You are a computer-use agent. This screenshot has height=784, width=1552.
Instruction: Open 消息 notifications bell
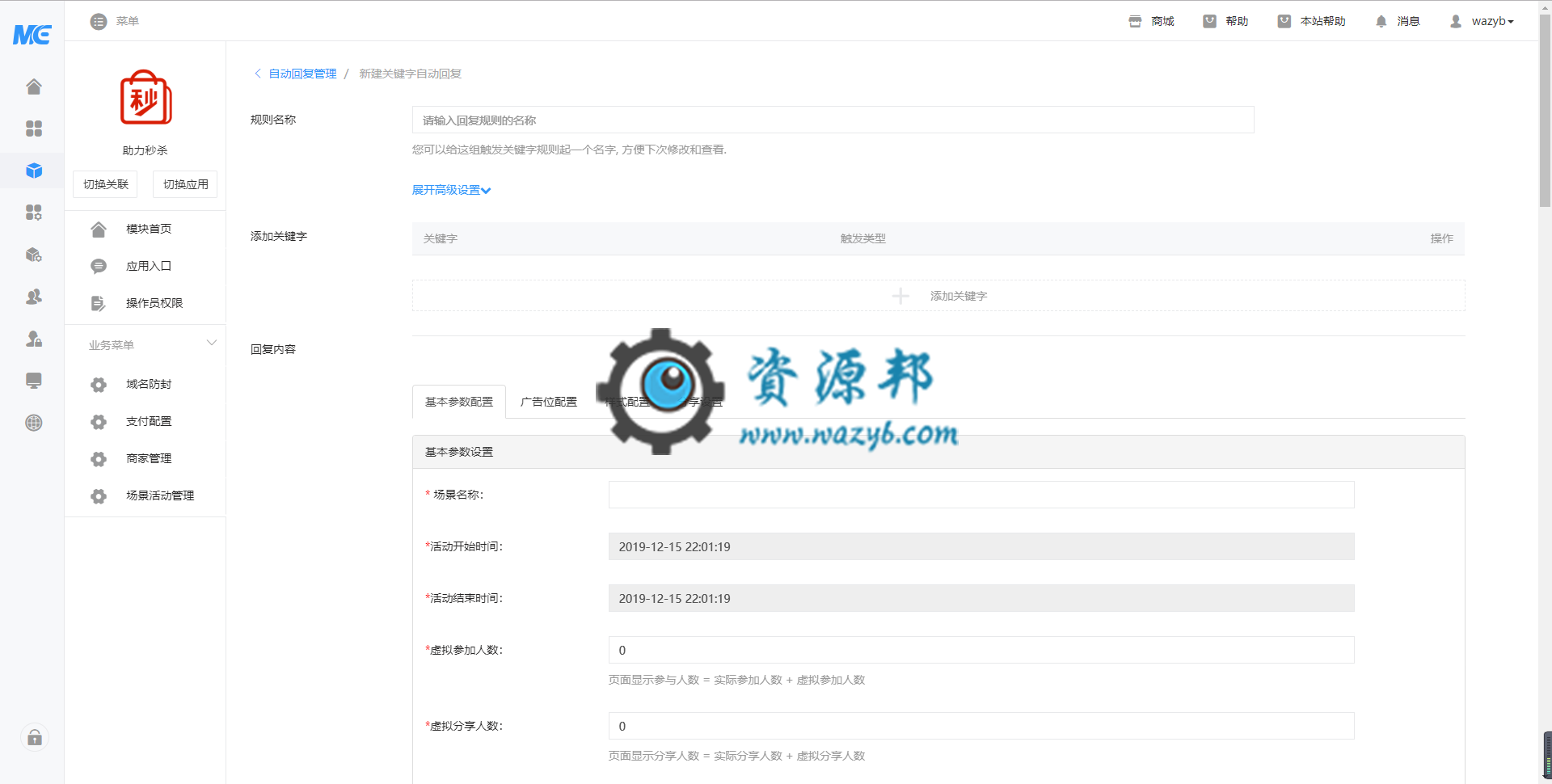pyautogui.click(x=1381, y=22)
